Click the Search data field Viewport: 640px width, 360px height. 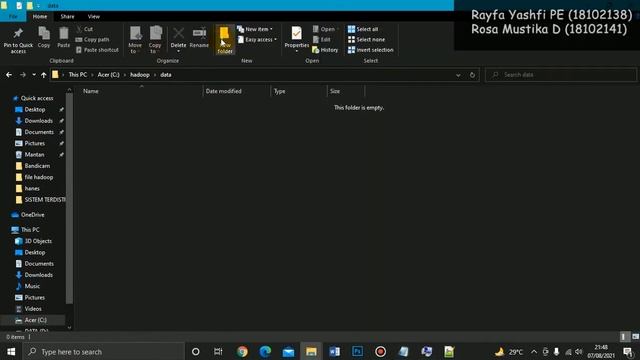click(x=561, y=75)
